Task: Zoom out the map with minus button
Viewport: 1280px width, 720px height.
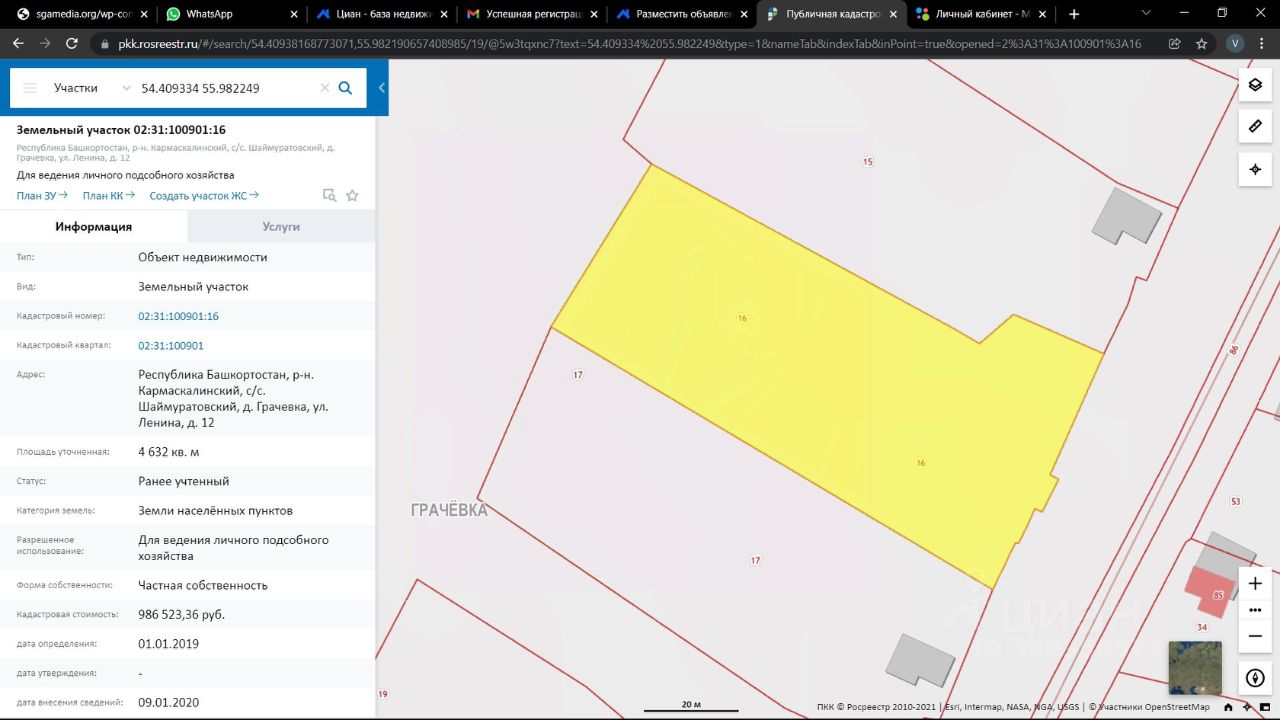Action: coord(1255,636)
